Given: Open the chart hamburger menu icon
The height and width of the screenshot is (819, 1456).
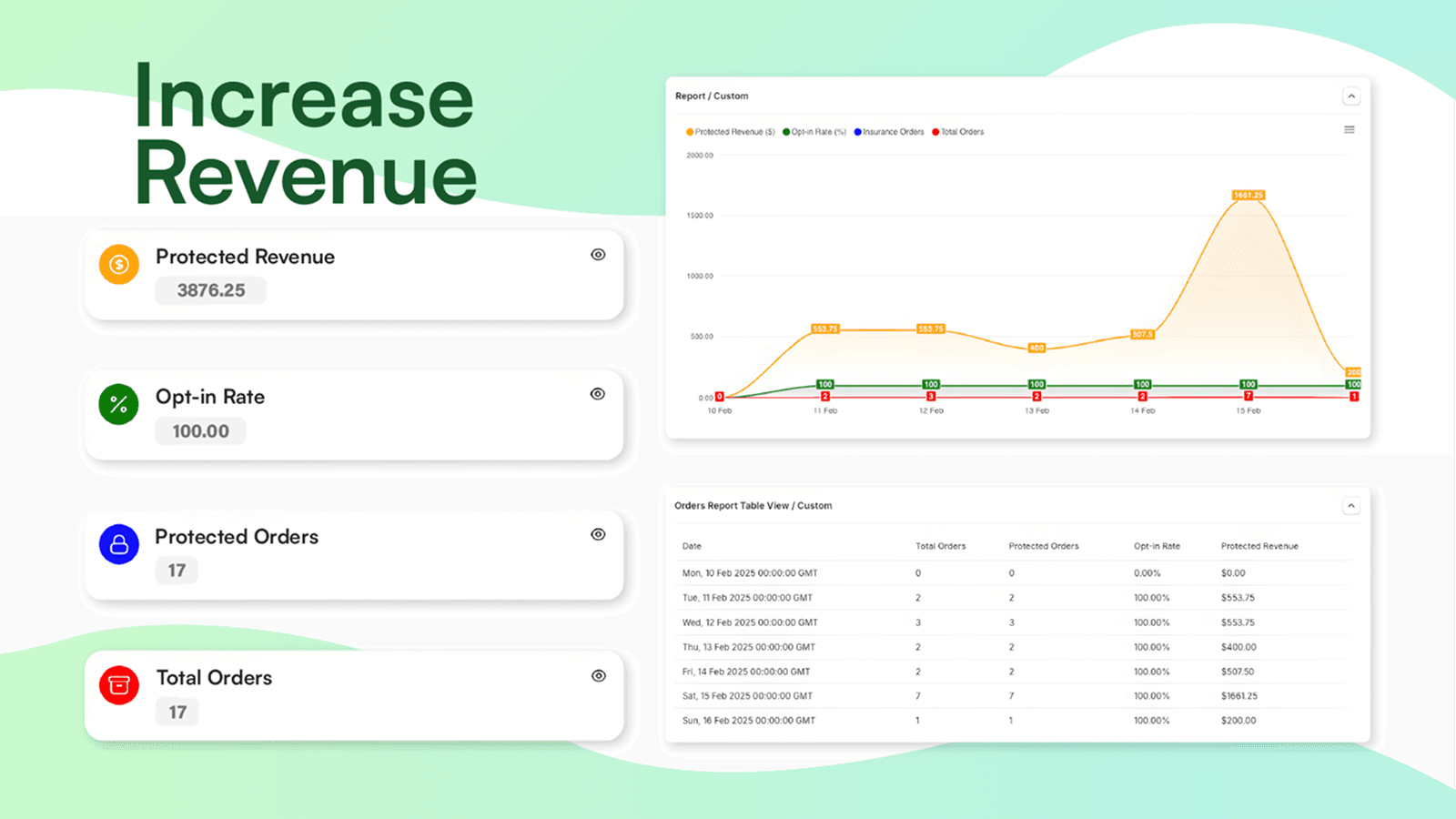Looking at the screenshot, I should [1350, 130].
